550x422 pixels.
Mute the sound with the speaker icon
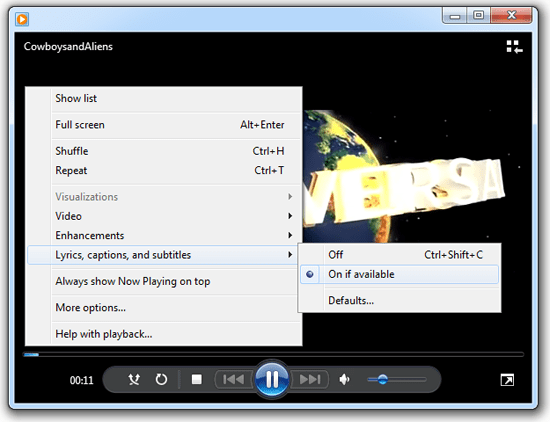coord(344,380)
